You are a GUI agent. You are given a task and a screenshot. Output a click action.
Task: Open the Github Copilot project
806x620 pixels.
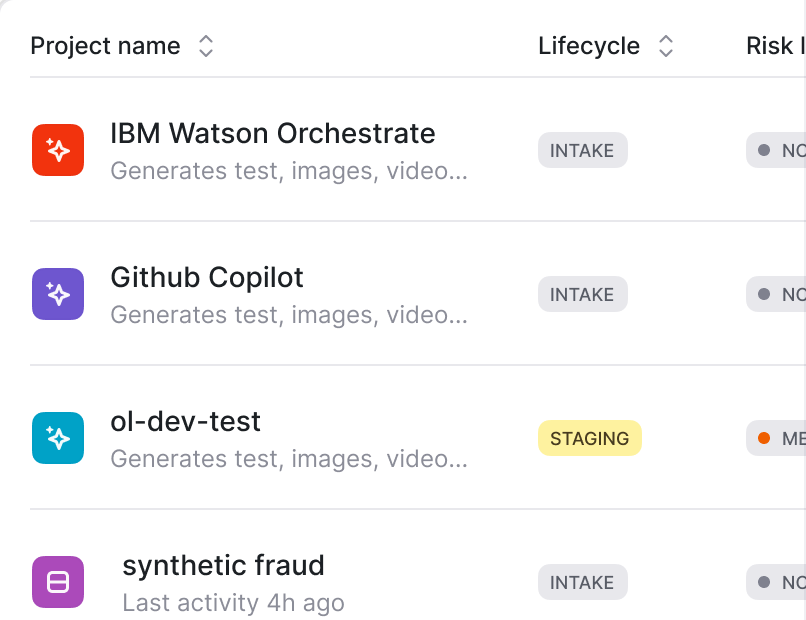pyautogui.click(x=207, y=278)
